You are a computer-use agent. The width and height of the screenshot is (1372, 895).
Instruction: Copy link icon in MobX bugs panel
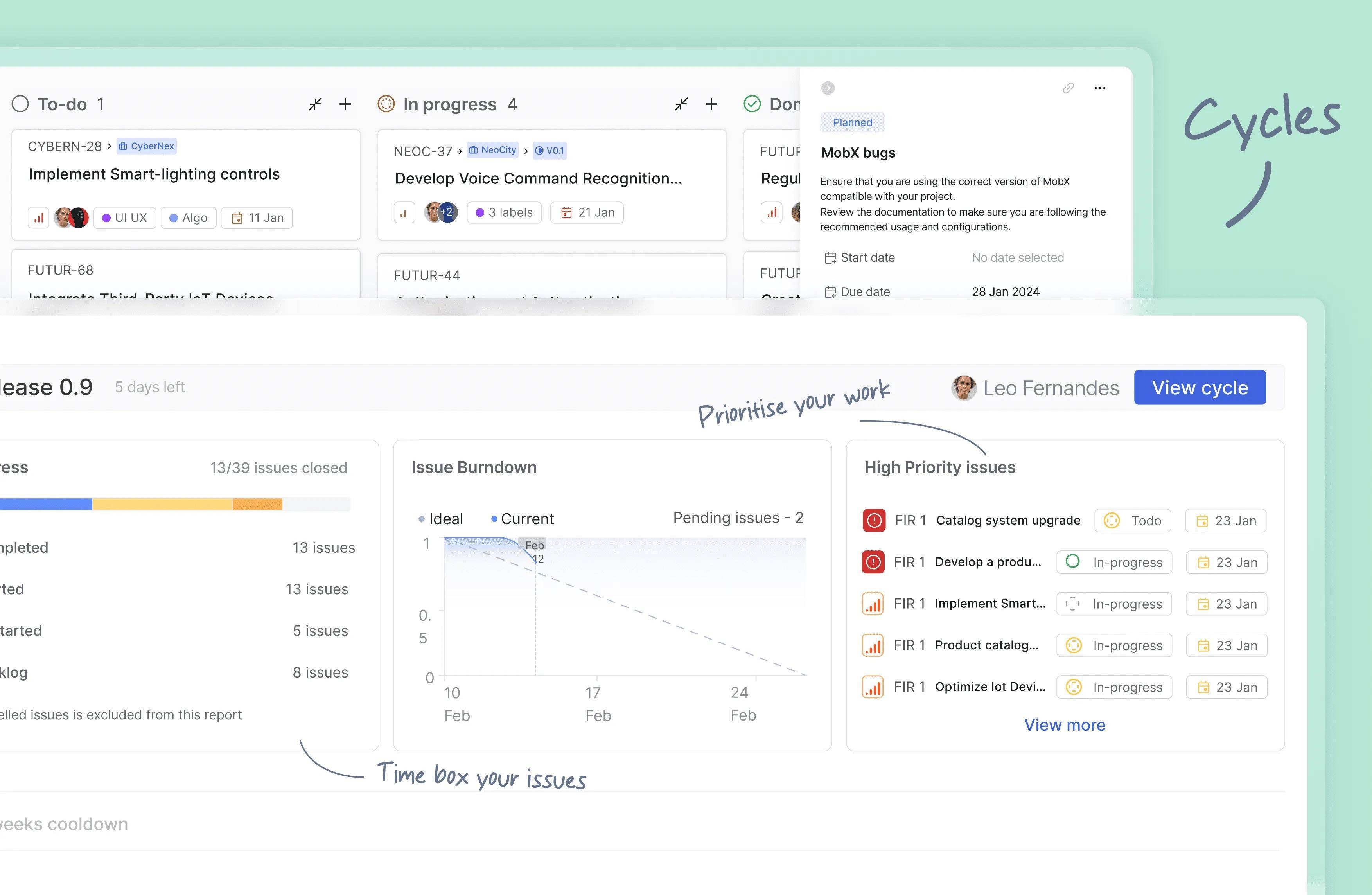(x=1068, y=88)
